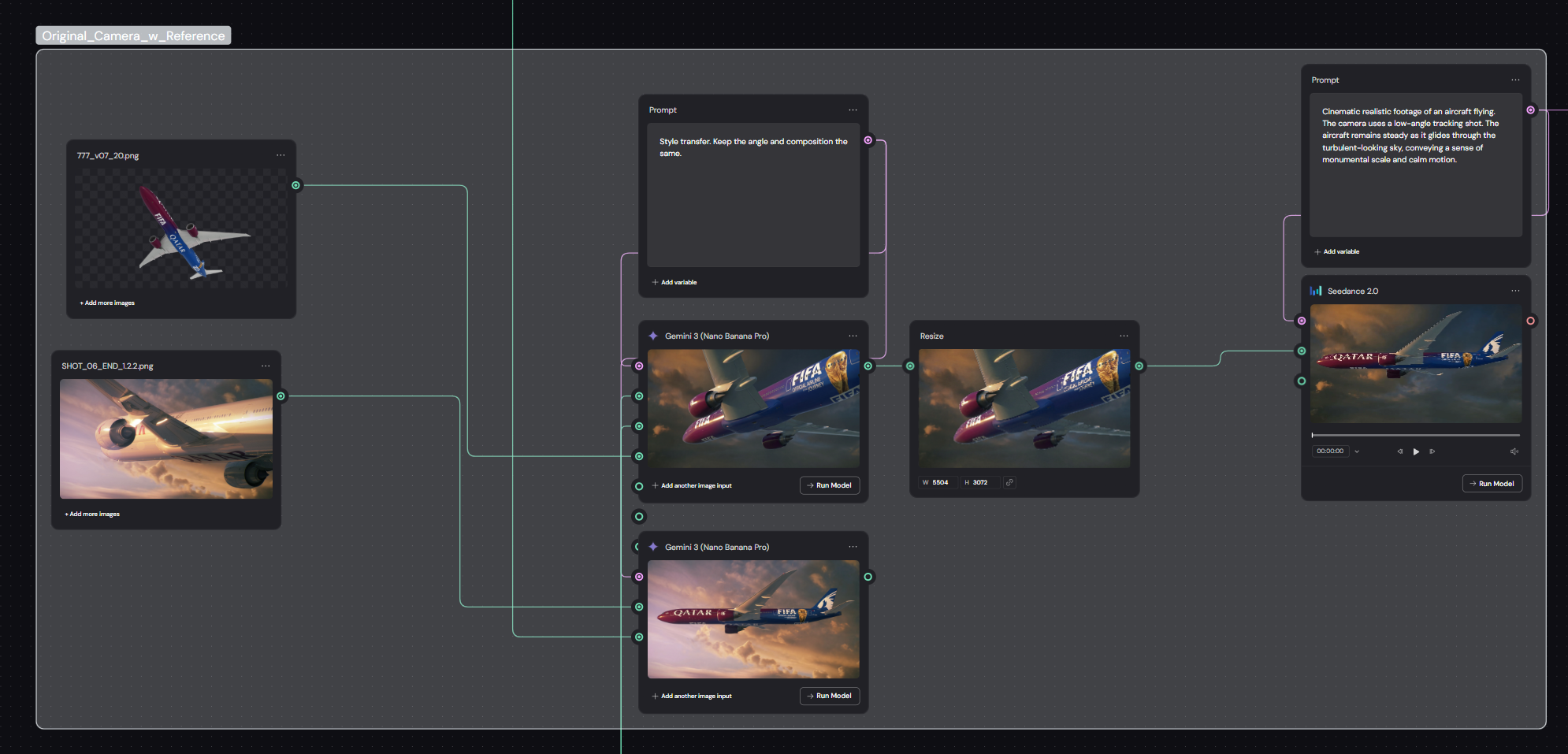Image resolution: width=1568 pixels, height=754 pixels.
Task: Select the 777_v07_20.png airplane thumbnail
Action: (x=181, y=228)
